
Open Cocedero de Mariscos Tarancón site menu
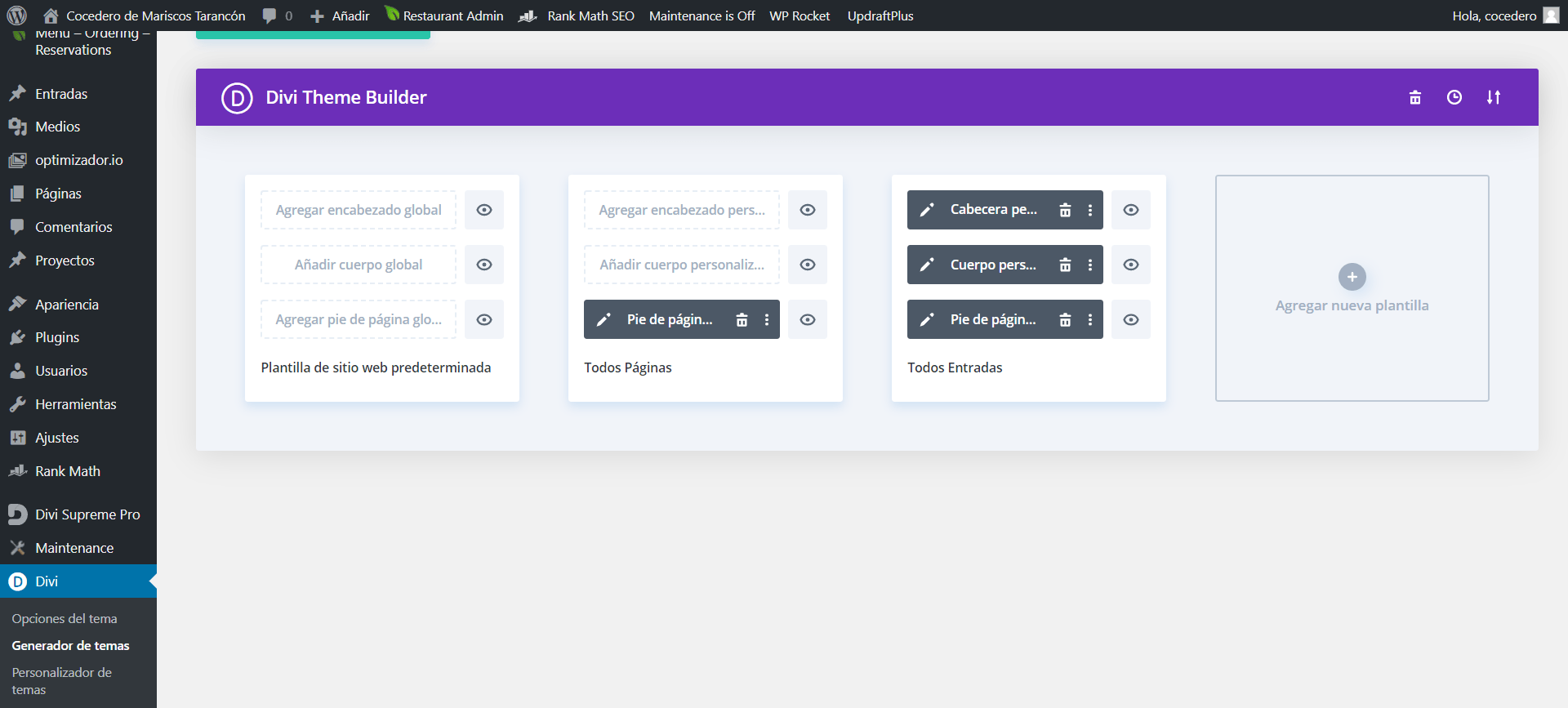(x=145, y=16)
